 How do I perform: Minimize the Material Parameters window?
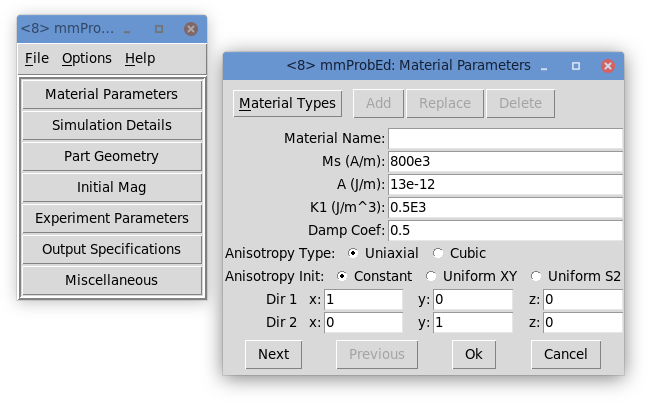(544, 66)
